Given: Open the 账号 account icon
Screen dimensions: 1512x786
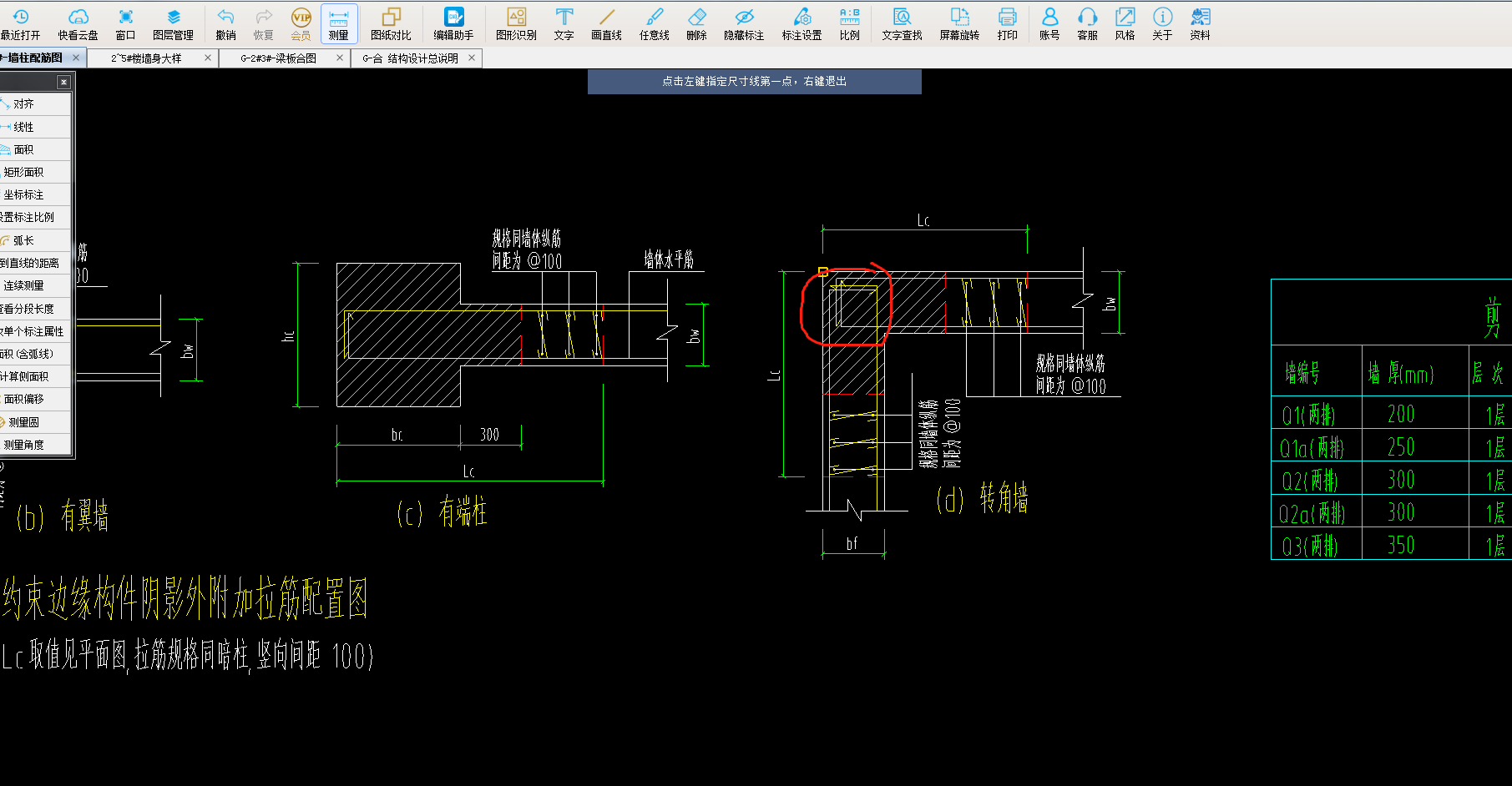Looking at the screenshot, I should point(1049,24).
